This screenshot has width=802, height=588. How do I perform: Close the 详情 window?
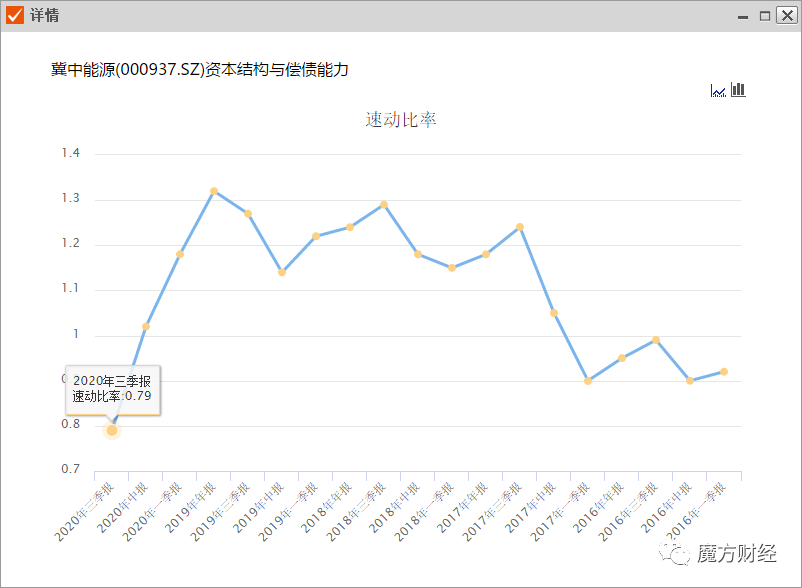coord(787,15)
